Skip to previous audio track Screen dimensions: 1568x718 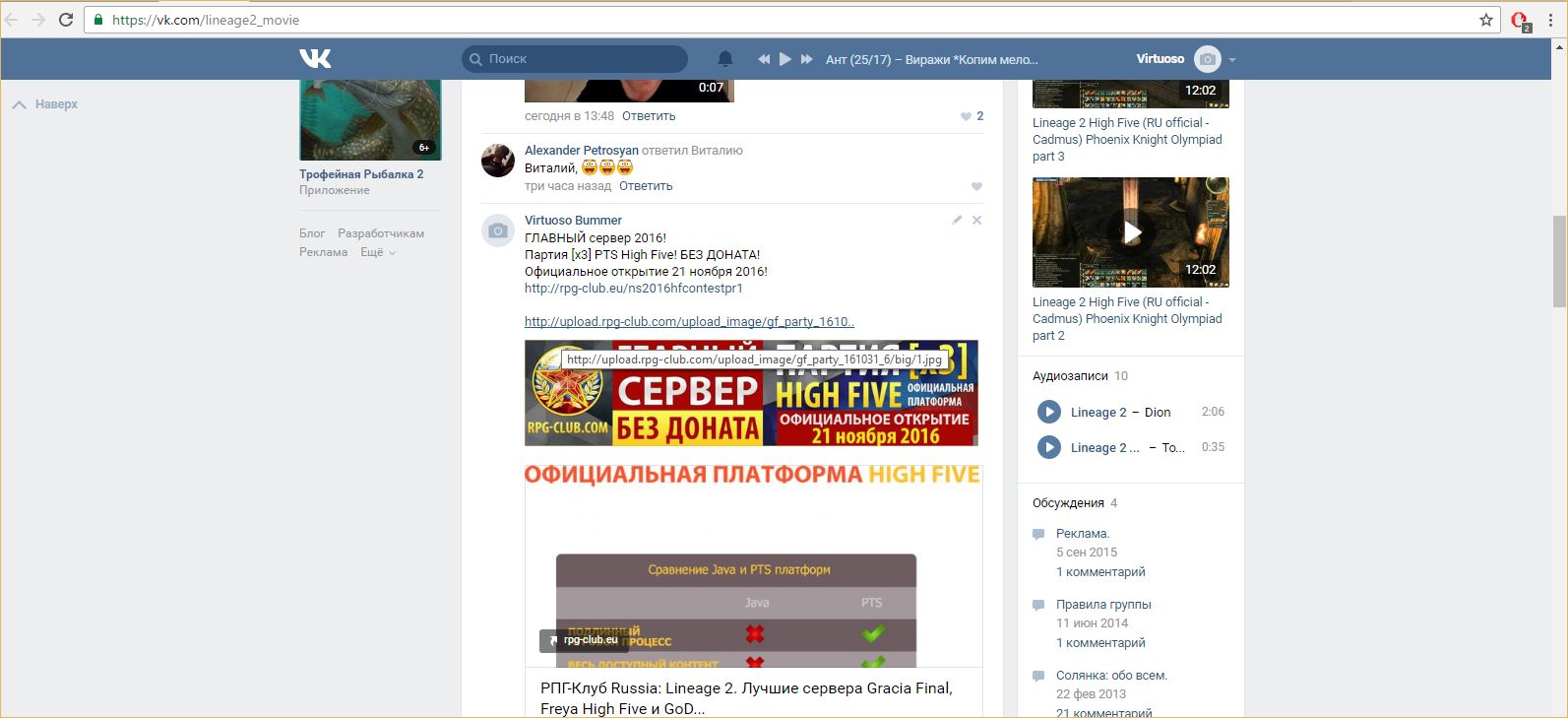tap(764, 59)
